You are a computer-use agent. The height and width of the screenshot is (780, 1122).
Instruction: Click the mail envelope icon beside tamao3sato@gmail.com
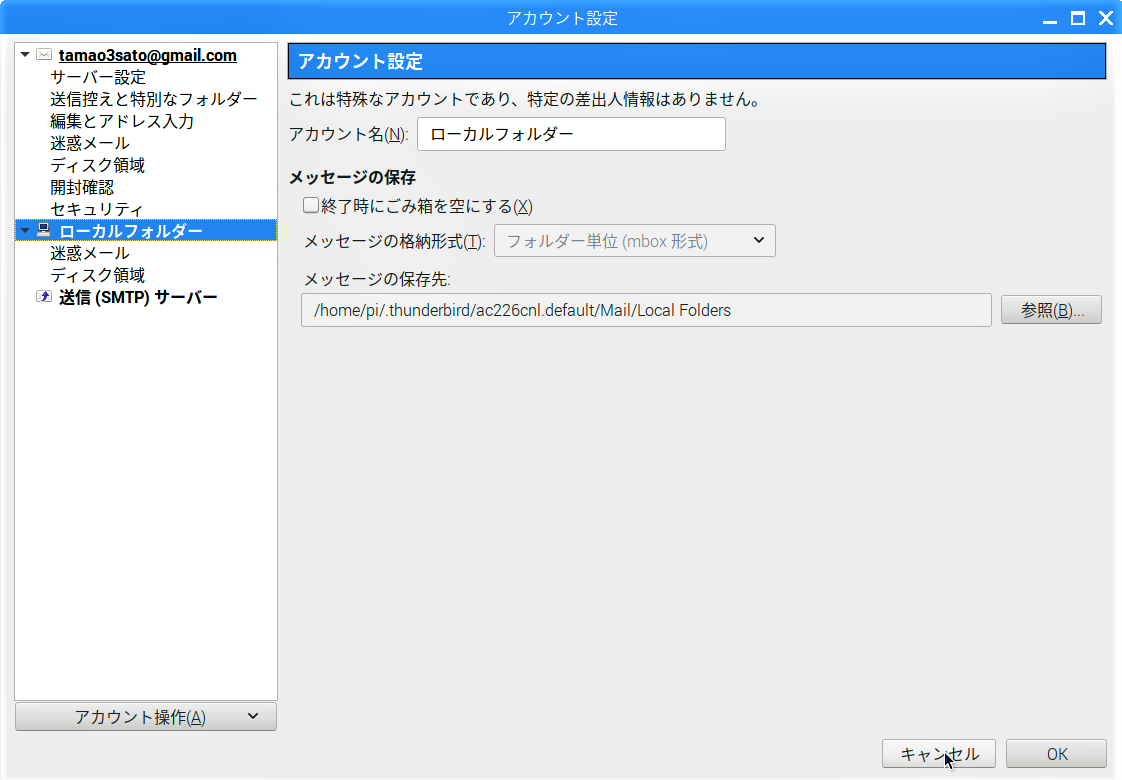(44, 55)
